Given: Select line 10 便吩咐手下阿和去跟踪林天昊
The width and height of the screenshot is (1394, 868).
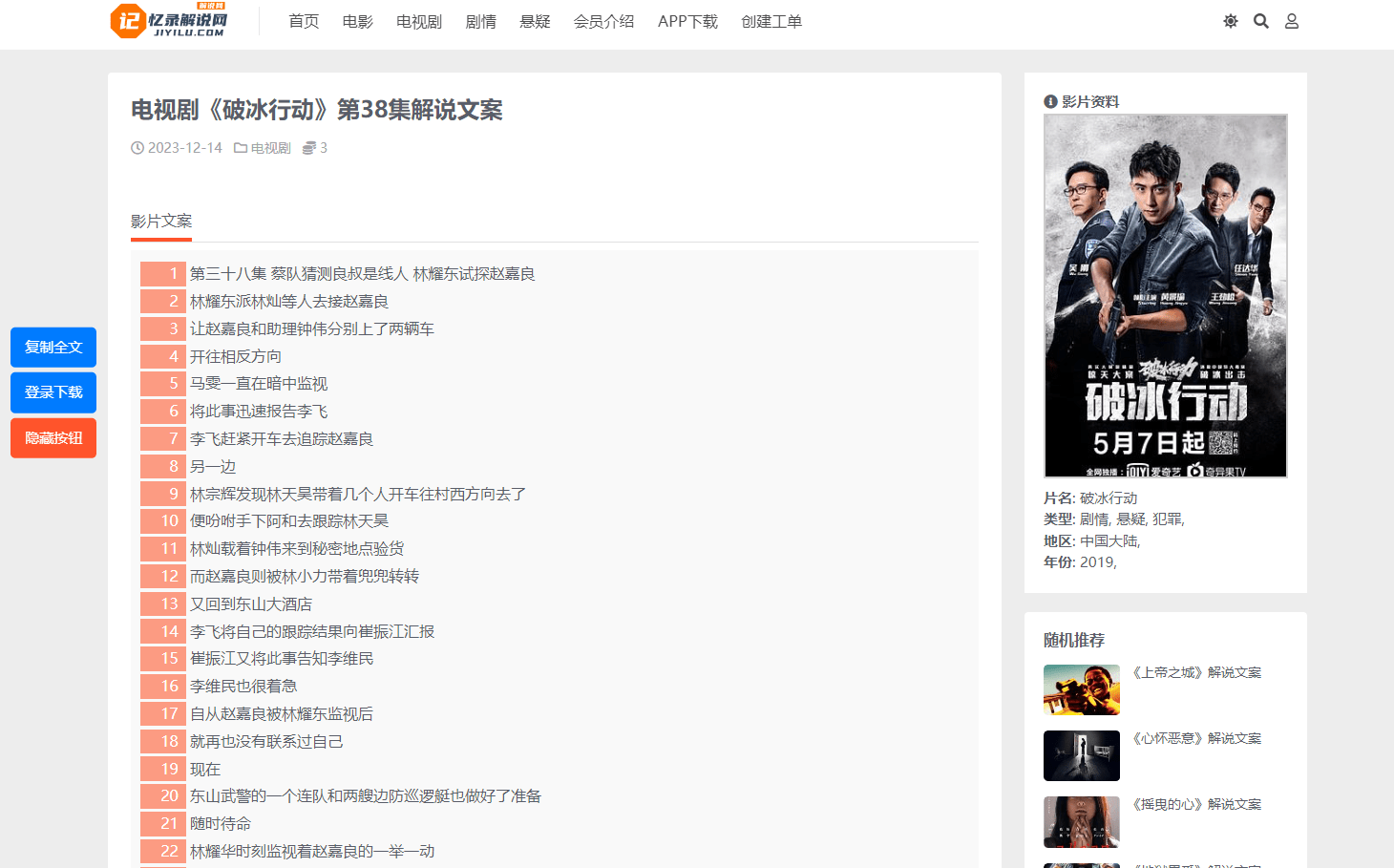Looking at the screenshot, I should [289, 521].
